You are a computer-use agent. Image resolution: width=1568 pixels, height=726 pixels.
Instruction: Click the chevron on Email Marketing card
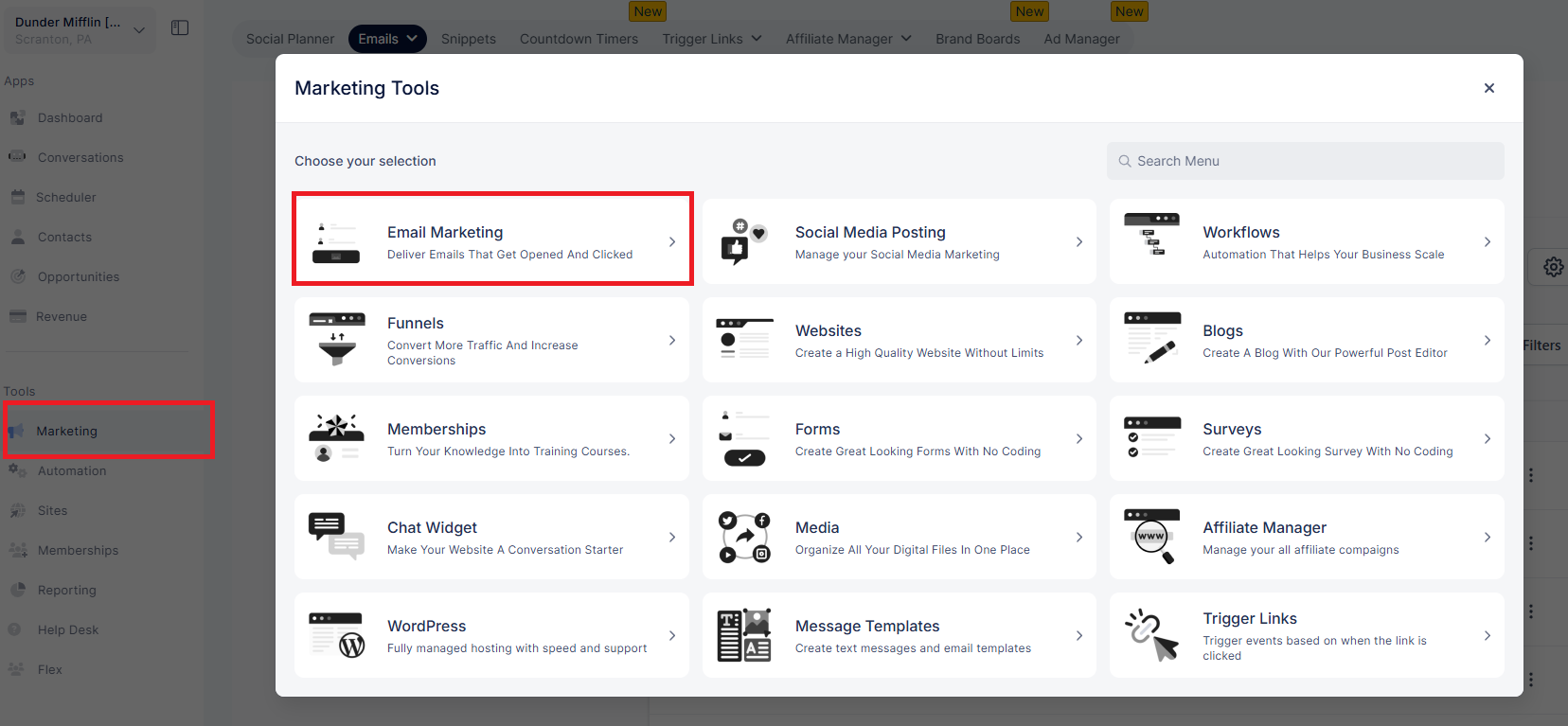(672, 242)
